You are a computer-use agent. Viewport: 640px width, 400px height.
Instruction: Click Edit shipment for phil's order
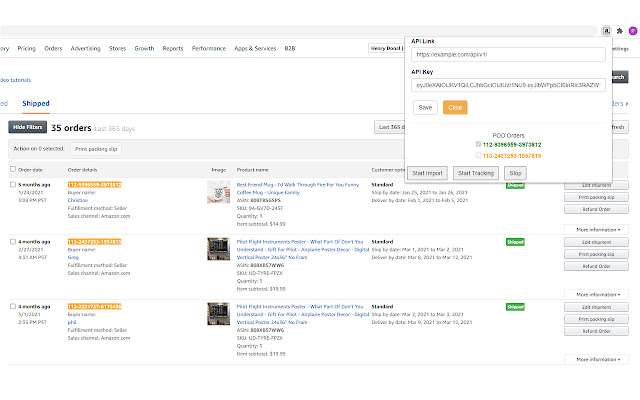[596, 307]
